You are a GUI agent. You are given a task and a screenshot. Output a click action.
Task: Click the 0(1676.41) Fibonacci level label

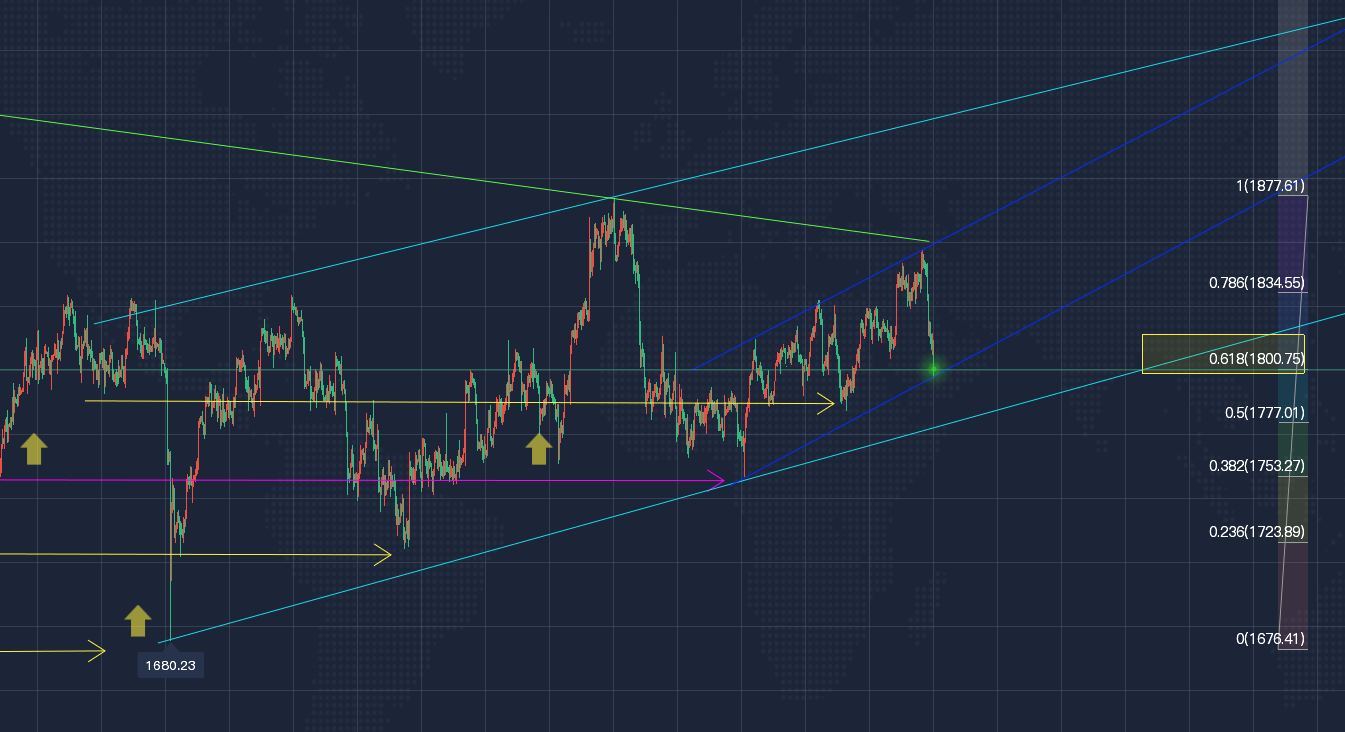[x=1270, y=638]
